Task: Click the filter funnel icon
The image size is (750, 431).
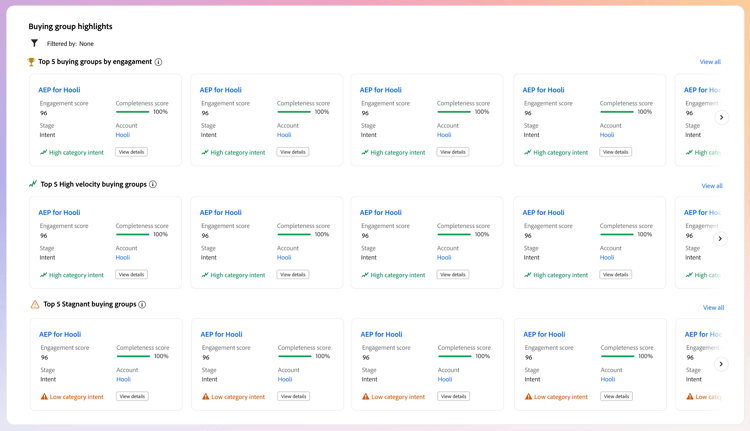Action: (x=35, y=43)
